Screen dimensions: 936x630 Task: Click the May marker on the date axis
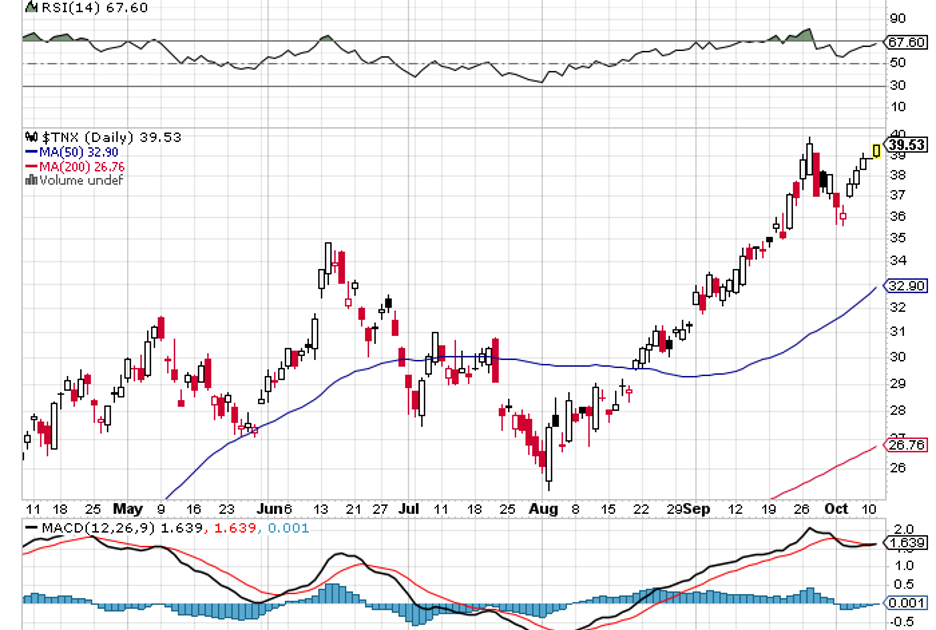(x=129, y=508)
